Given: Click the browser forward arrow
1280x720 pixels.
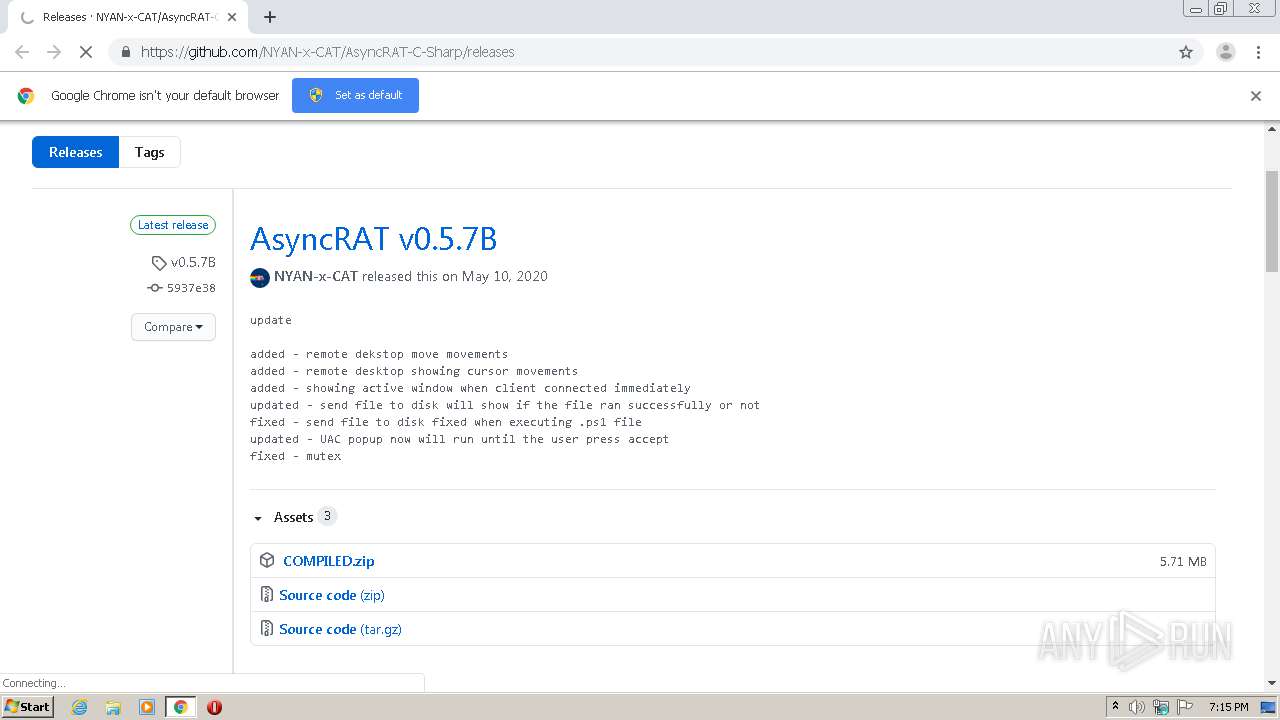Looking at the screenshot, I should (54, 52).
